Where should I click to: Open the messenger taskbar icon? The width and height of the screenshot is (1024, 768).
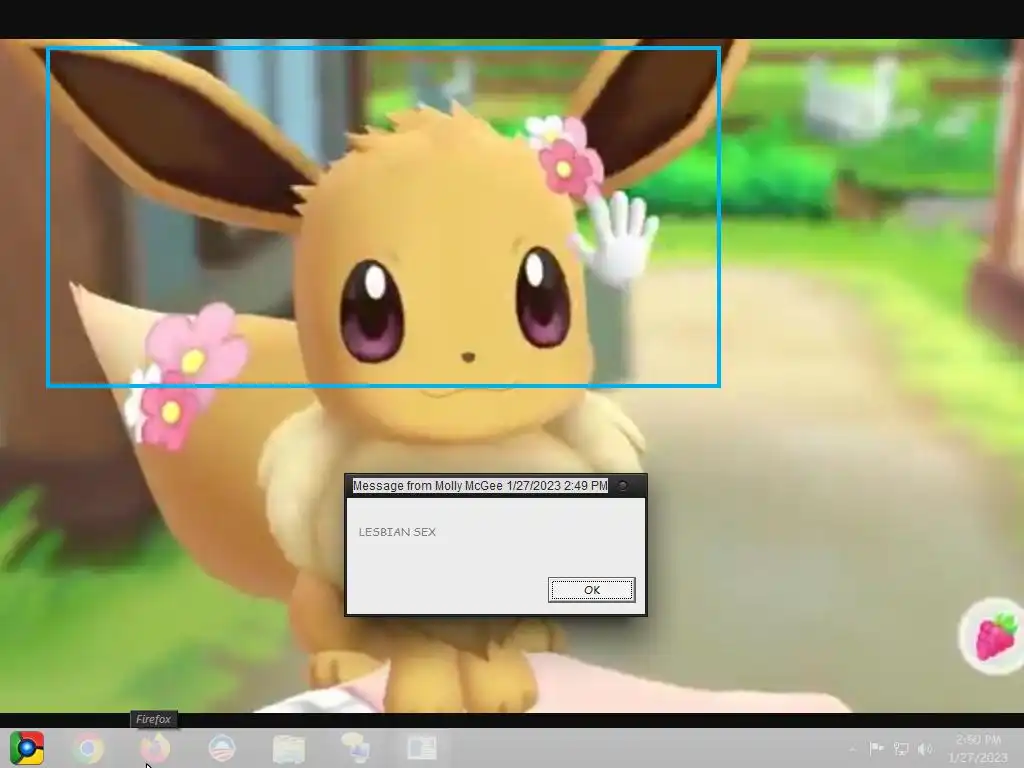[x=355, y=748]
